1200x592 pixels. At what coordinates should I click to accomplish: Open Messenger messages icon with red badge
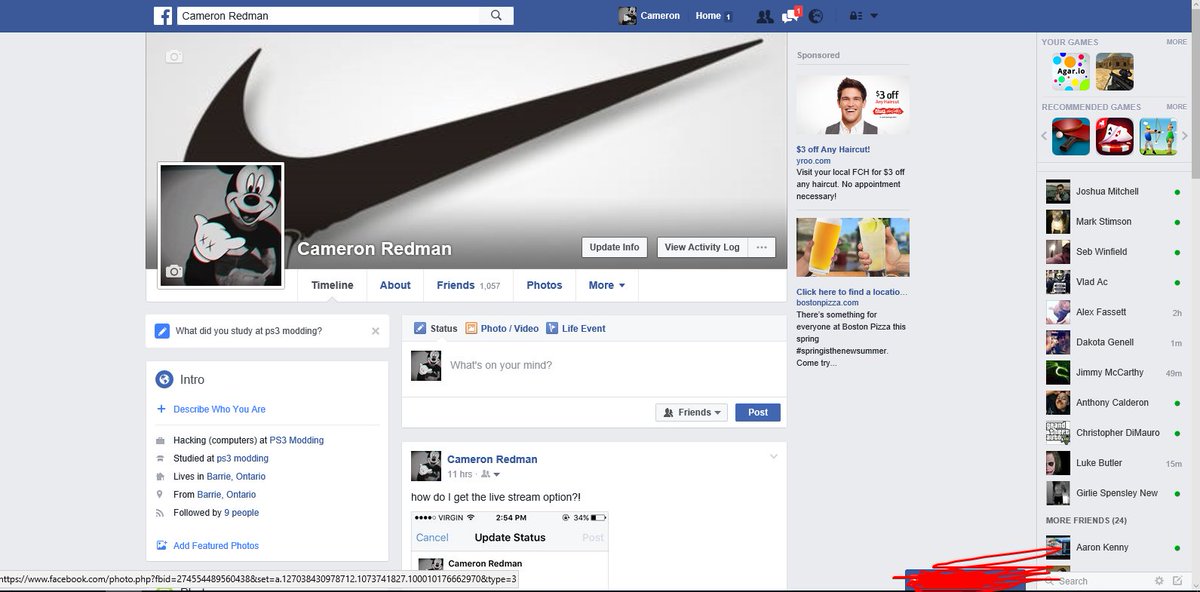[x=789, y=16]
